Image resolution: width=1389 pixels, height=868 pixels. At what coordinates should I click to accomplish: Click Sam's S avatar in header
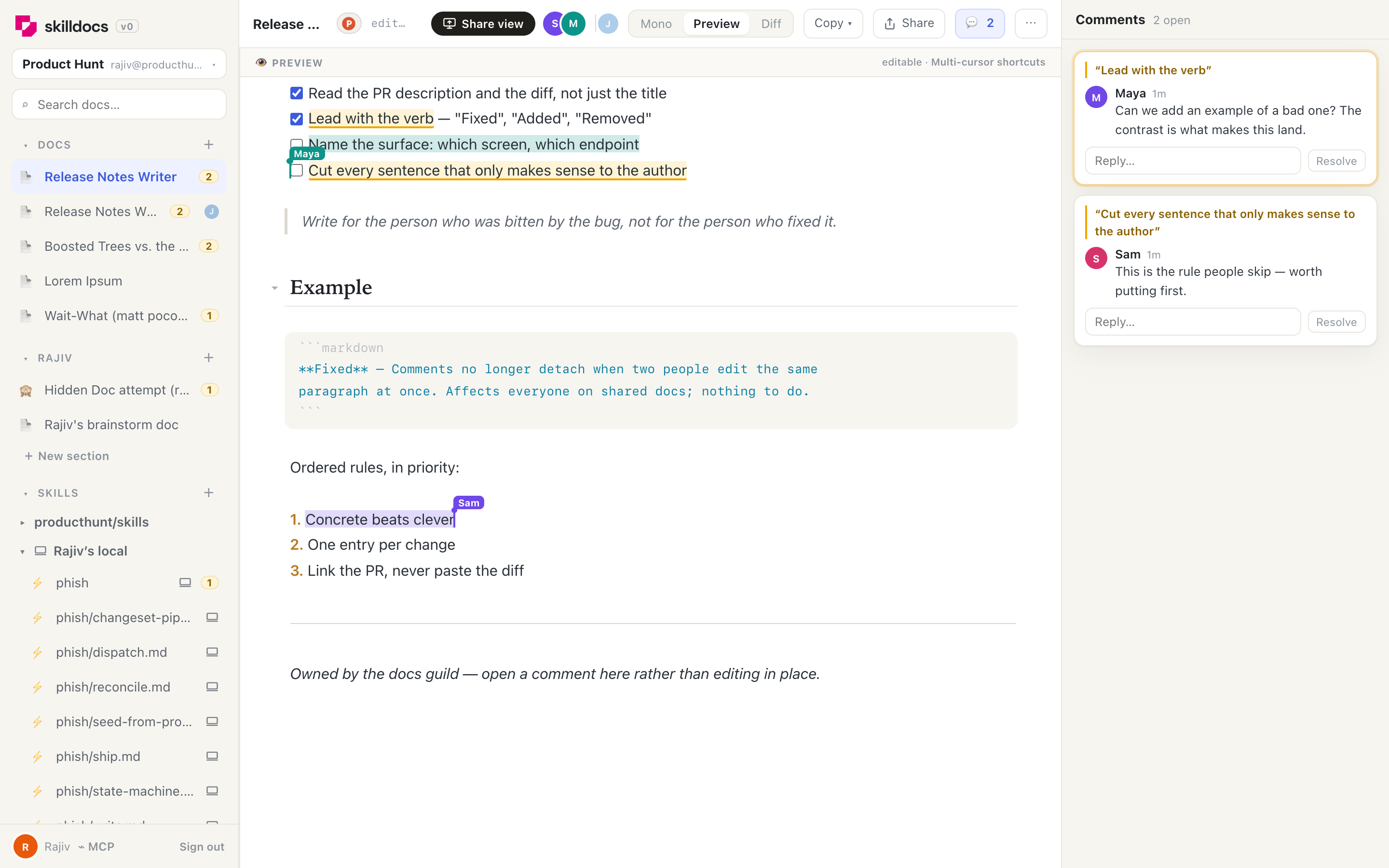pos(553,24)
